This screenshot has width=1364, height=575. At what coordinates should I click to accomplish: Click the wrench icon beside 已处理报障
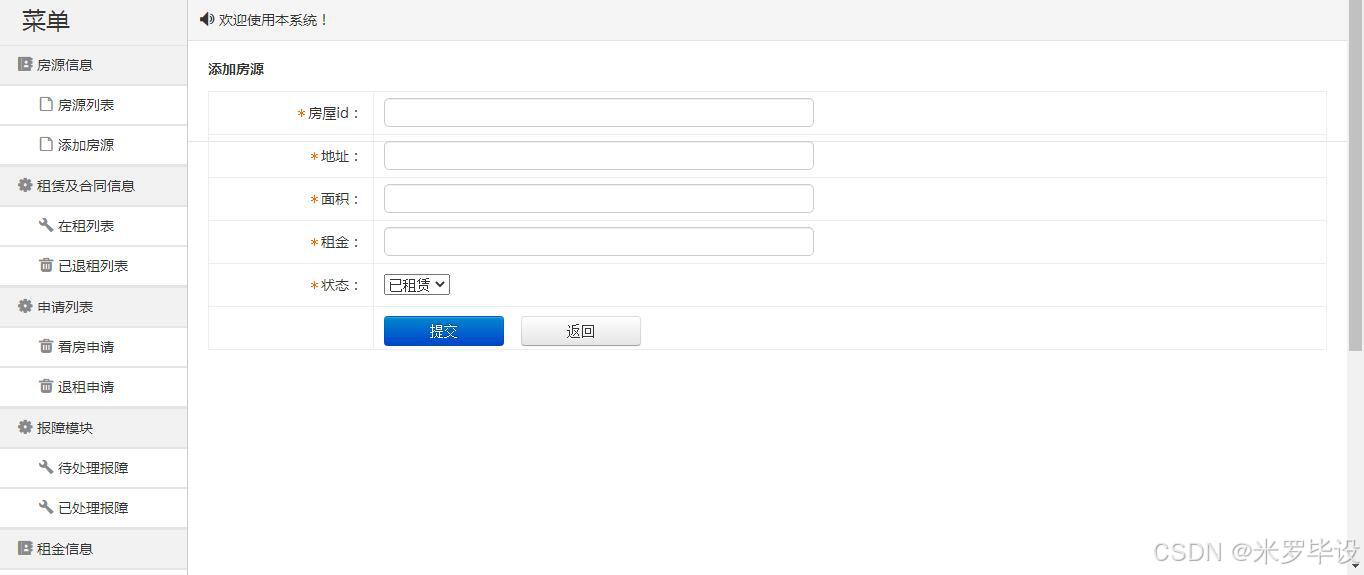(46, 507)
